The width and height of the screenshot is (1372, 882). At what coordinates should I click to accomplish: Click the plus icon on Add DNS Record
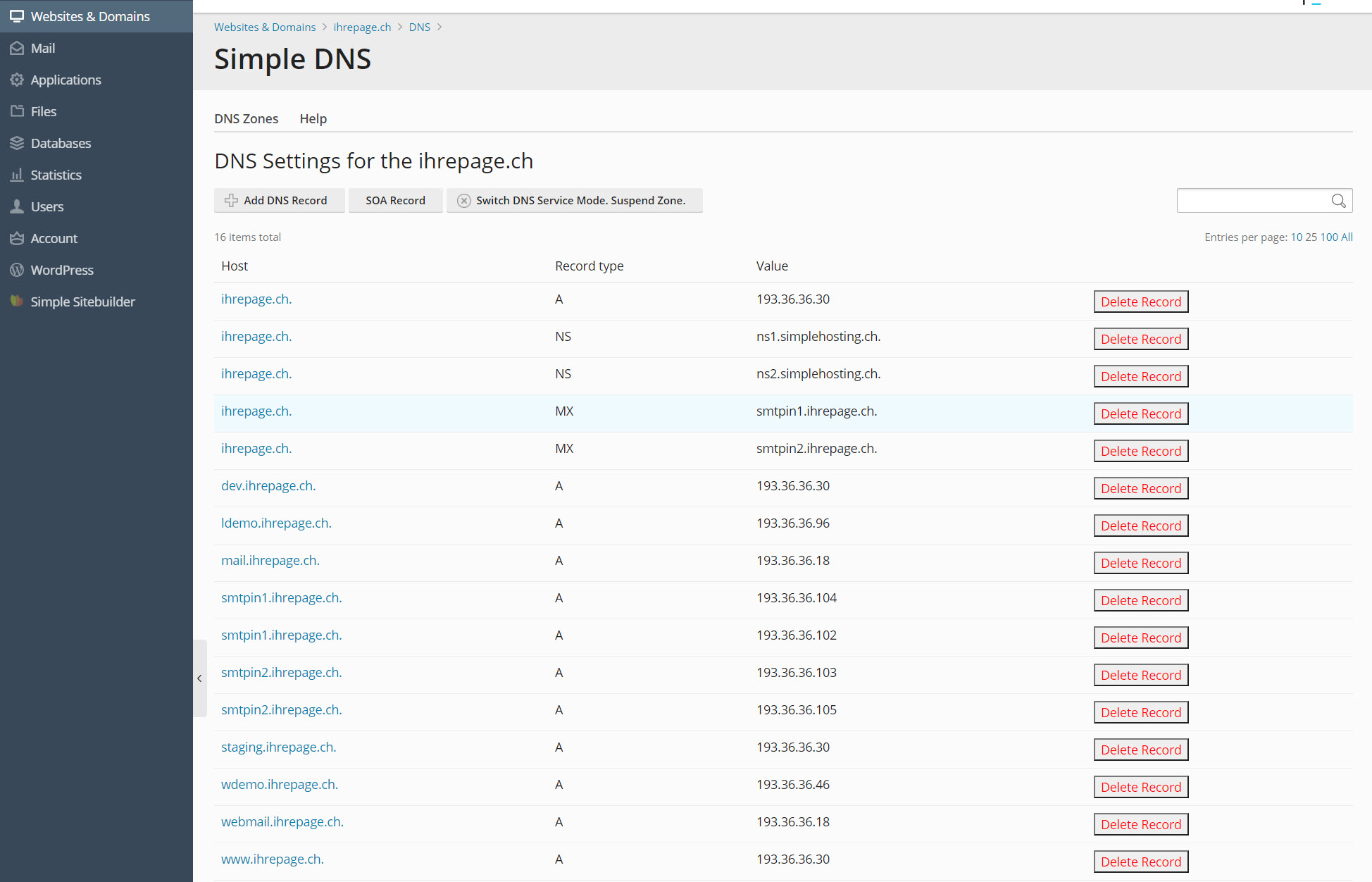(231, 200)
